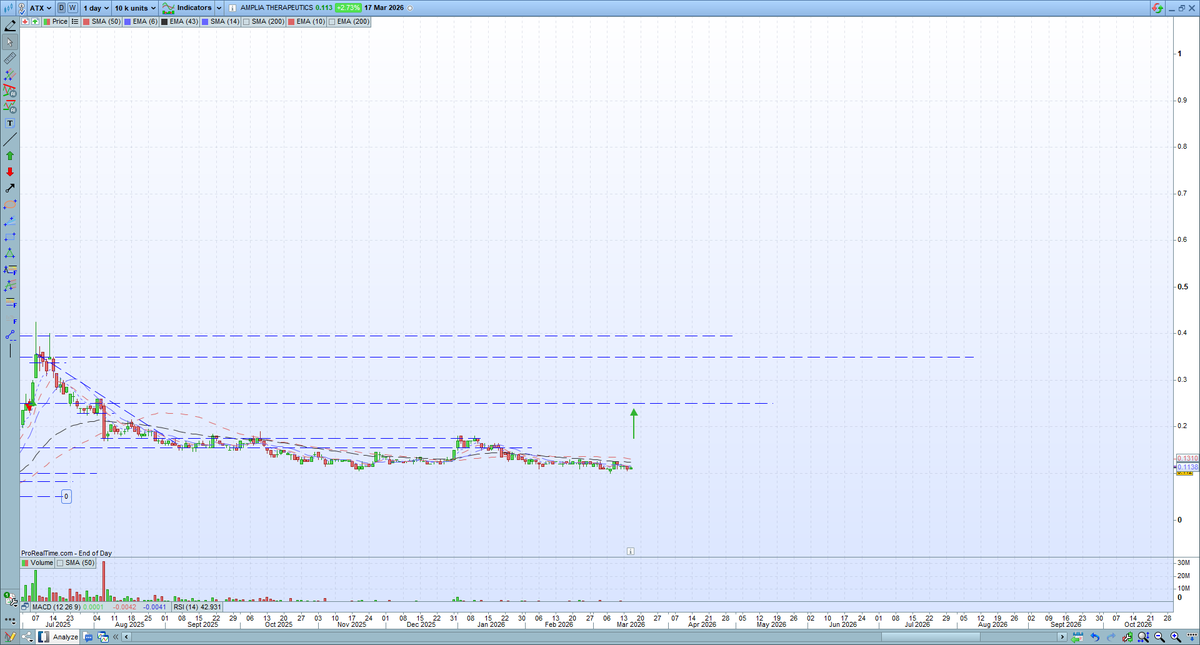Select the straight line drawing tool
This screenshot has height=645, width=1200.
click(10, 139)
